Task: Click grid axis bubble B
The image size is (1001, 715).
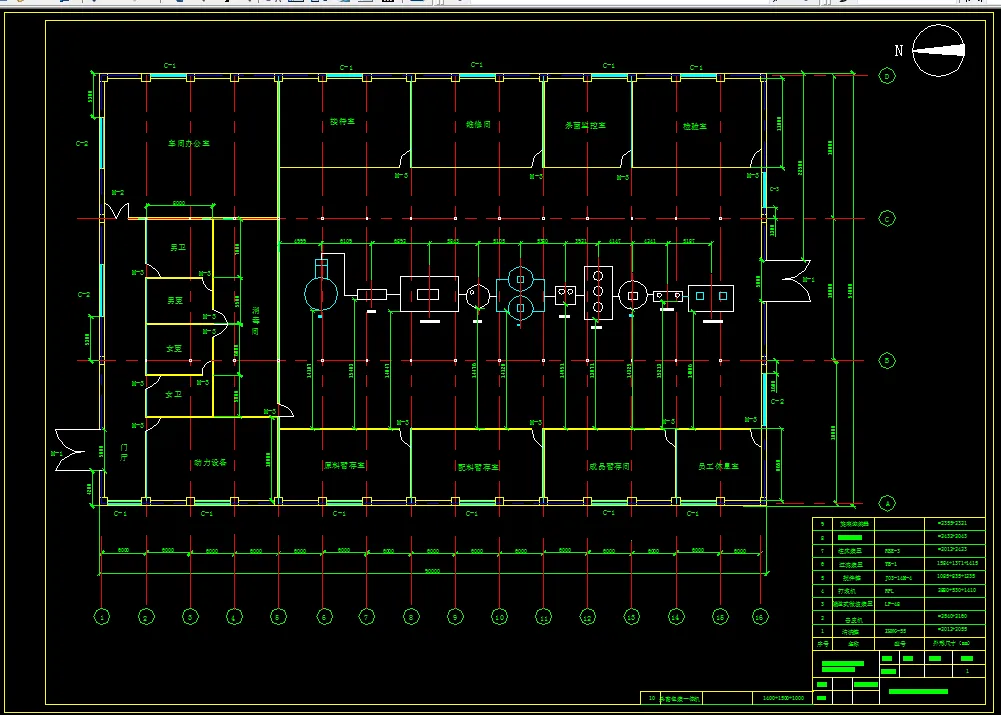Action: tap(887, 361)
